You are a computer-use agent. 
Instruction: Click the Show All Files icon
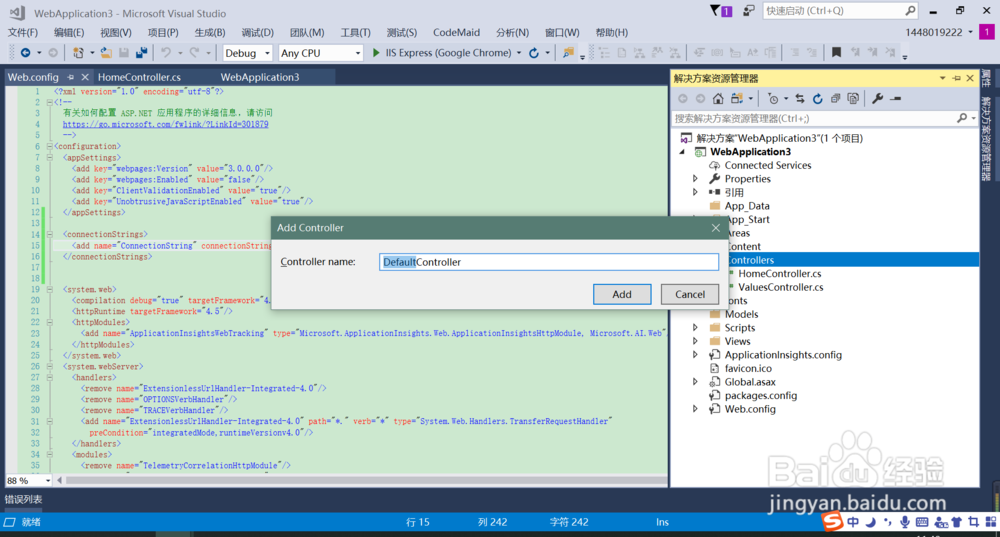point(853,99)
